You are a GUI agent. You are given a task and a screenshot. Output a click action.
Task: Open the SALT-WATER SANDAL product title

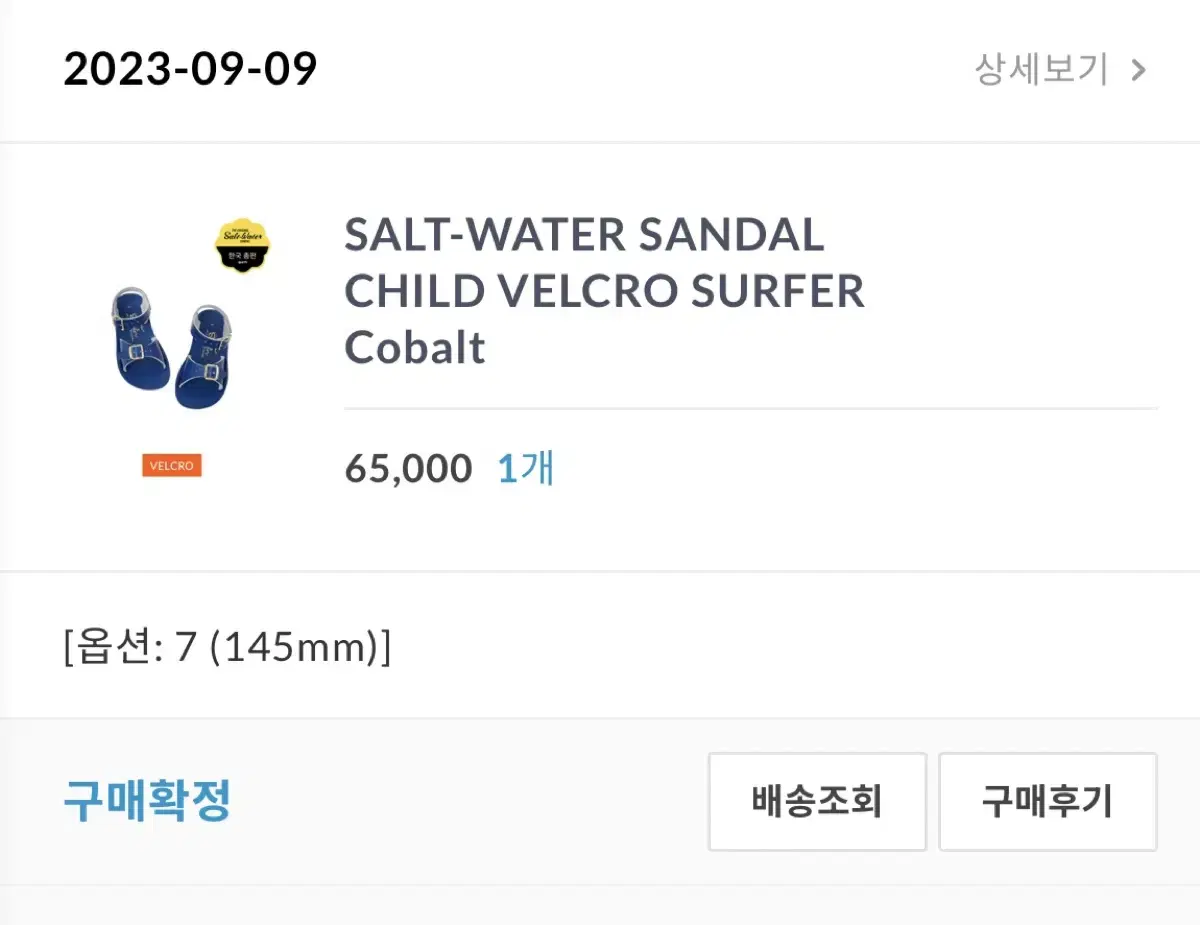pyautogui.click(x=585, y=236)
